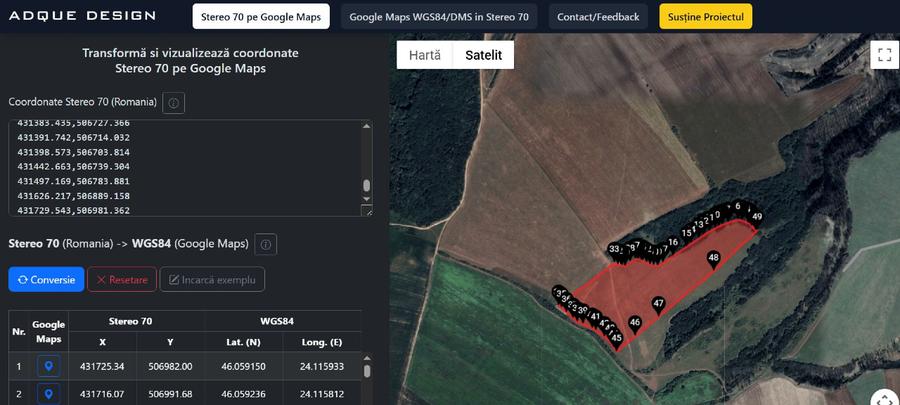Viewport: 900px width, 405px height.
Task: Open the Contact/Feedback page
Action: click(x=598, y=17)
